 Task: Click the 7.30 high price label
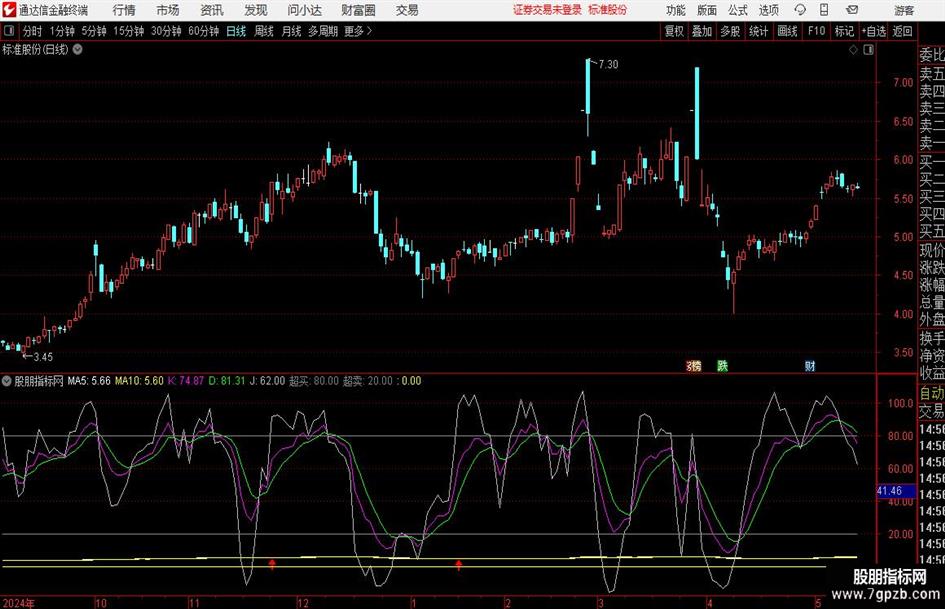607,64
